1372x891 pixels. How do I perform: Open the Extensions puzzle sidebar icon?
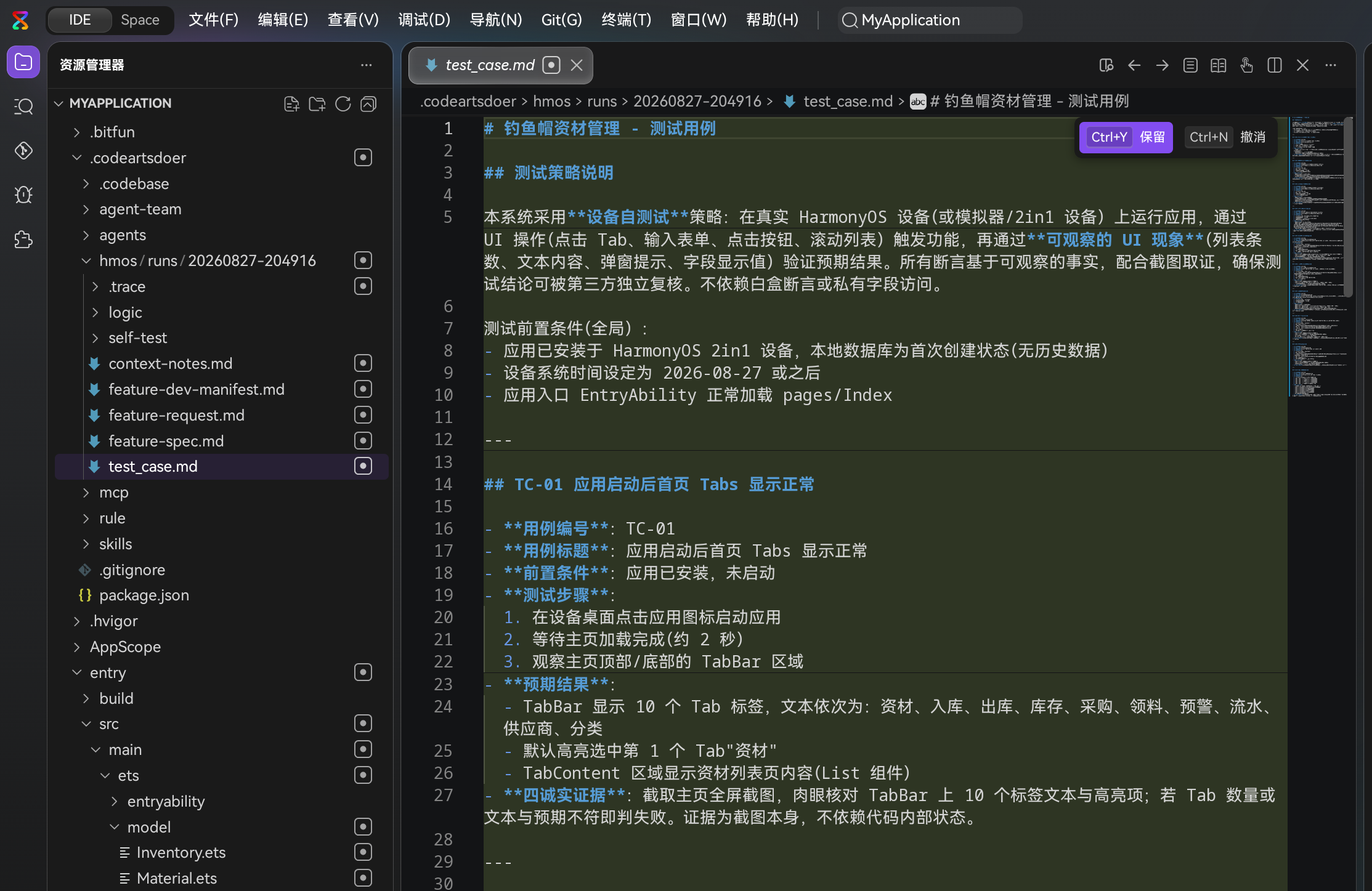coord(23,240)
